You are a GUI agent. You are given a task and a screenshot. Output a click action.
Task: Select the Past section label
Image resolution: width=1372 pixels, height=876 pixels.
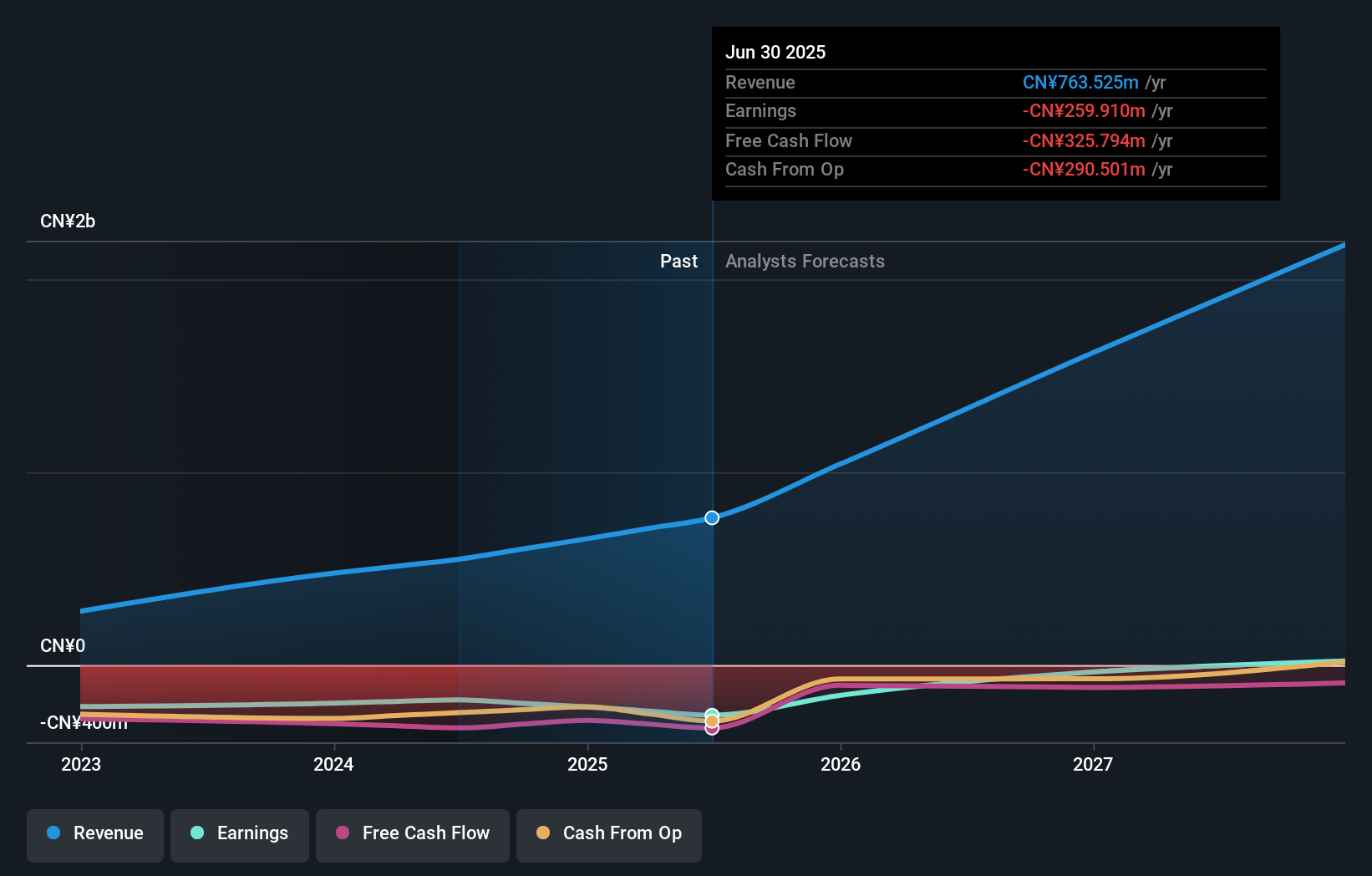[x=678, y=261]
